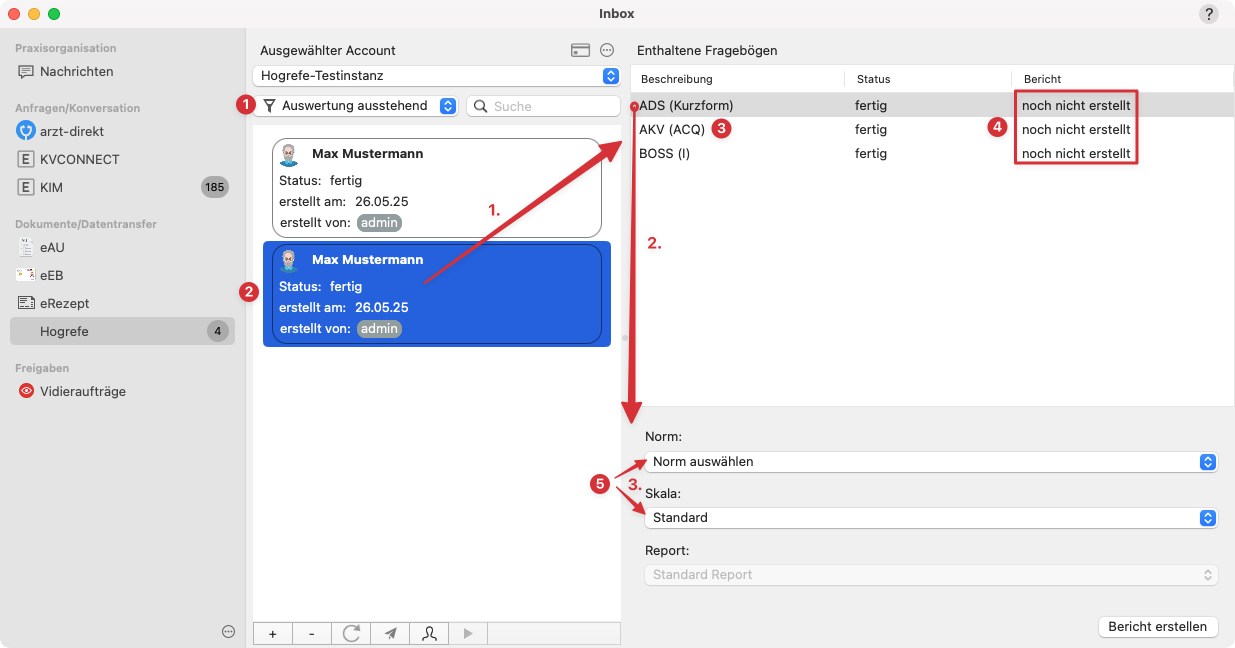Open the more options icon beside Ausgewählter Account
Image resolution: width=1235 pixels, height=648 pixels.
pos(607,50)
